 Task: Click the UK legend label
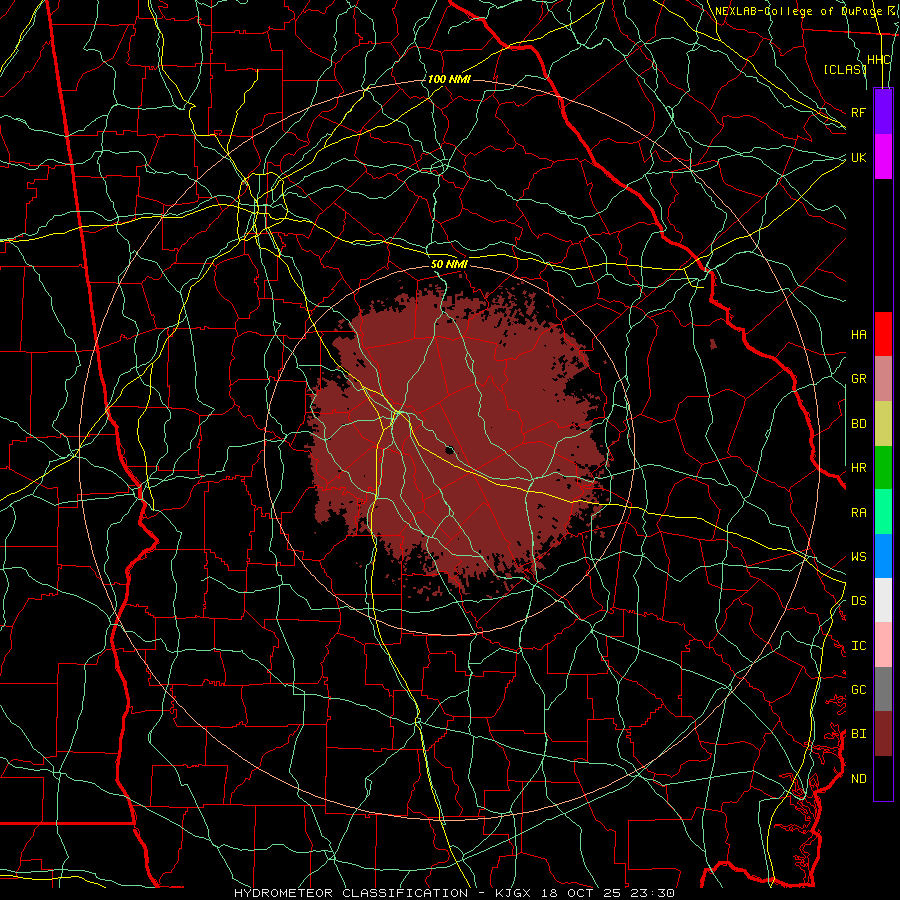(858, 157)
